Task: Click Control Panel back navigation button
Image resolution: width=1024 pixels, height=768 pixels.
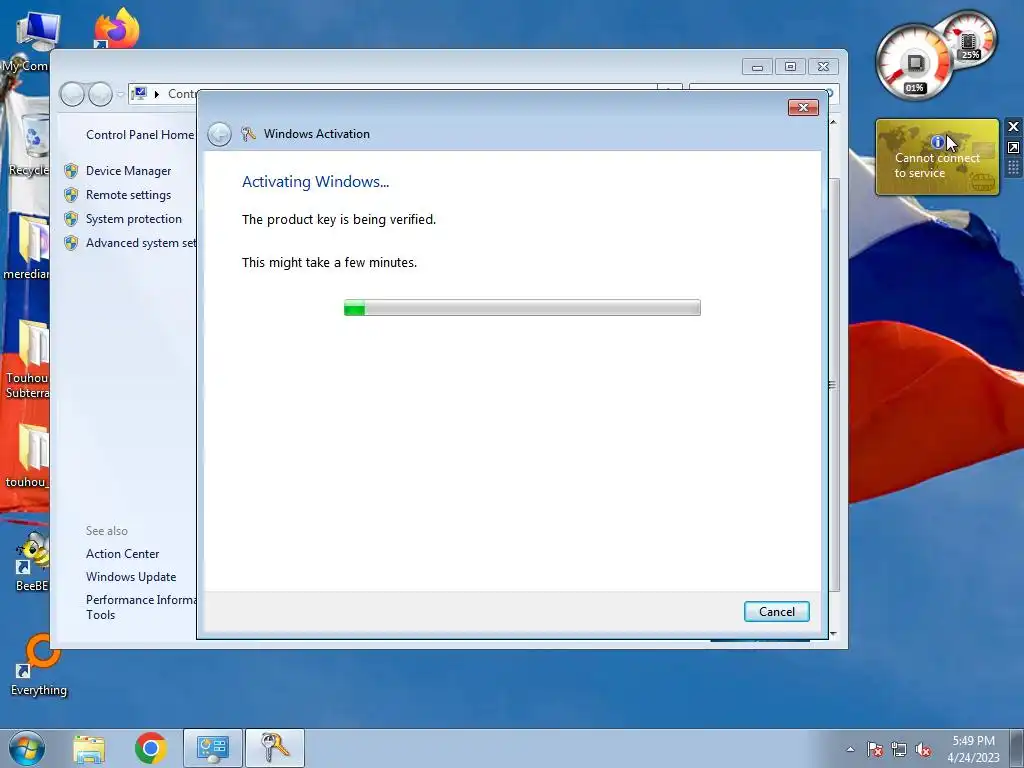Action: (x=72, y=94)
